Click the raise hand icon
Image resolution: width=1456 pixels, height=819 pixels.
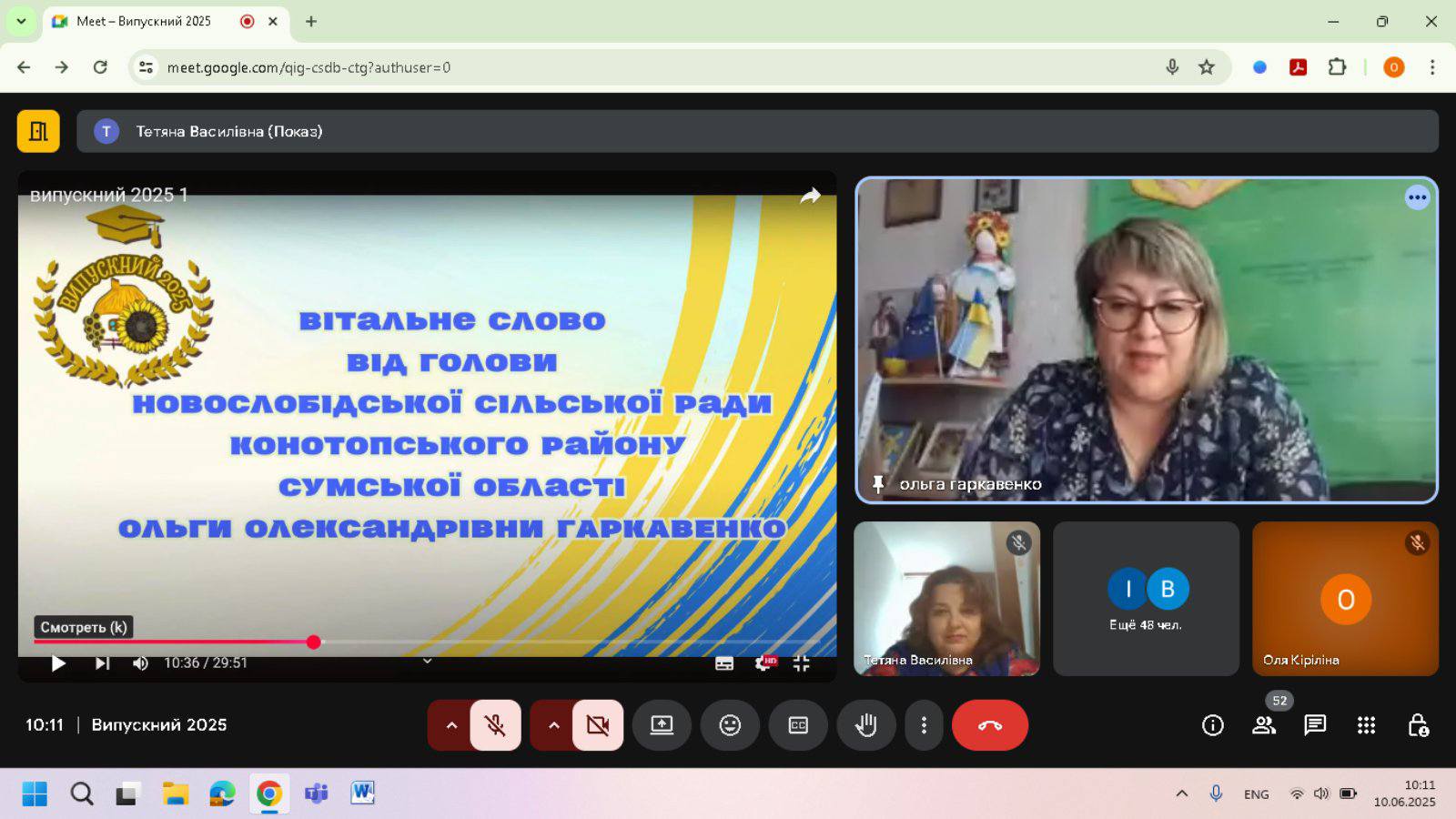tap(865, 725)
